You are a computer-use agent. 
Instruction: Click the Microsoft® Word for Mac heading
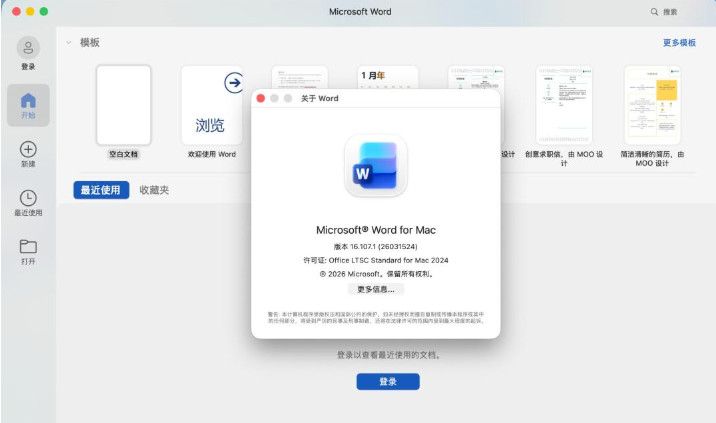point(376,230)
